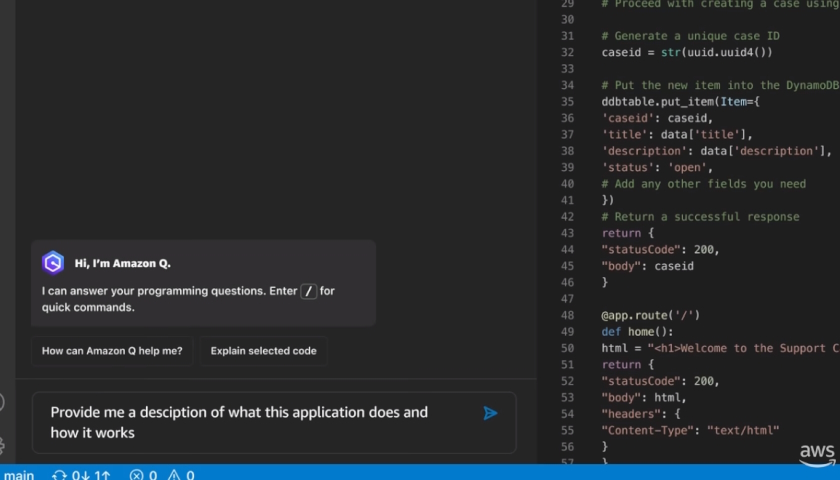Click the '"body": caseid' code line
The height and width of the screenshot is (480, 840).
coord(648,266)
